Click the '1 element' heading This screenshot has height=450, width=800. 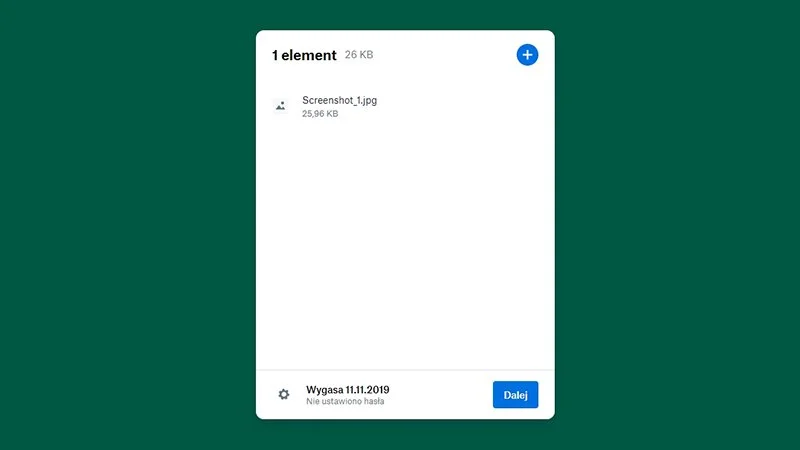(304, 55)
